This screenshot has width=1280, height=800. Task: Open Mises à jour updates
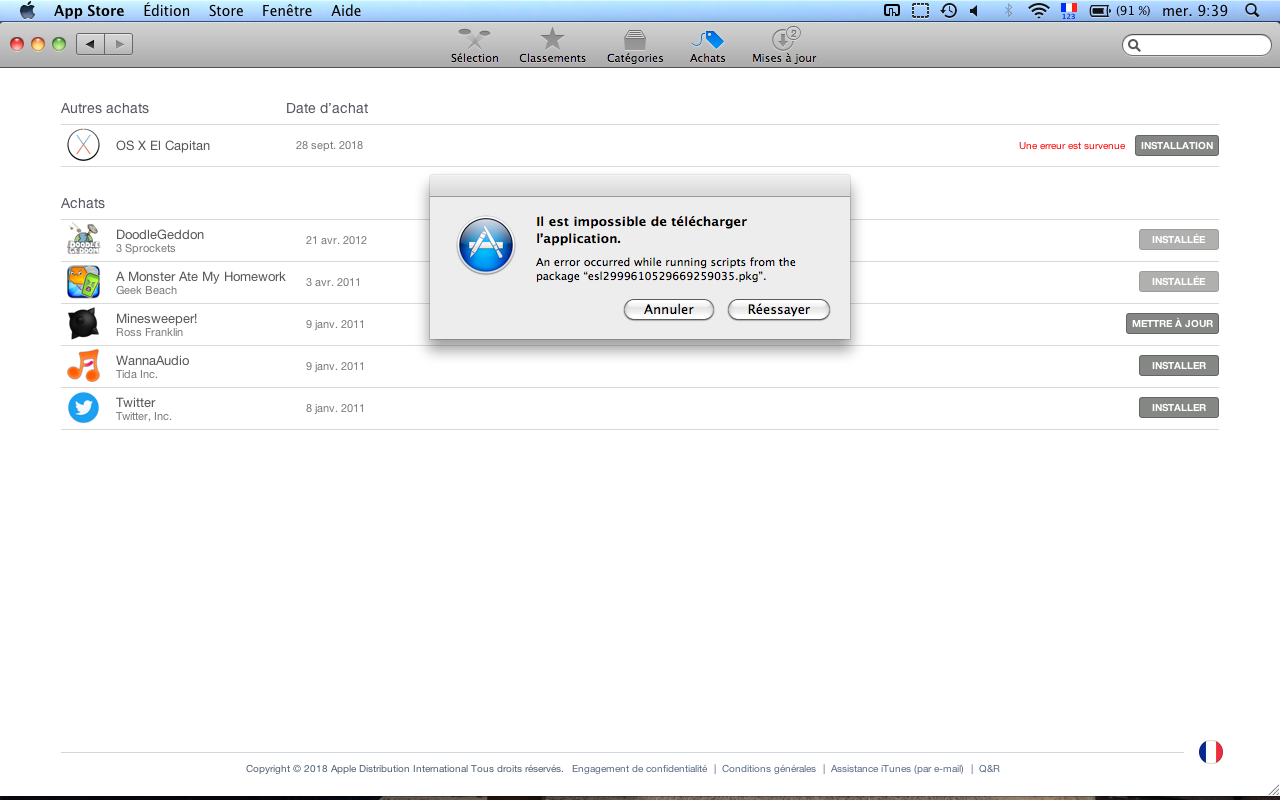pos(784,46)
